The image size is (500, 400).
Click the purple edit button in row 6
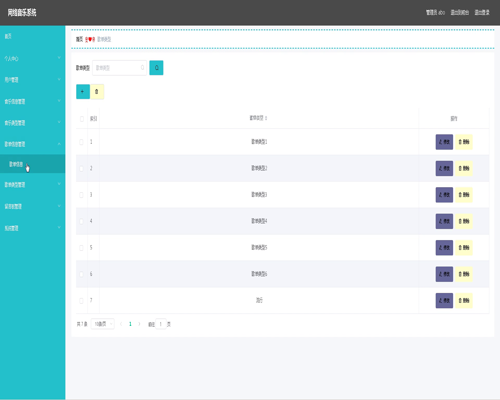pyautogui.click(x=444, y=274)
